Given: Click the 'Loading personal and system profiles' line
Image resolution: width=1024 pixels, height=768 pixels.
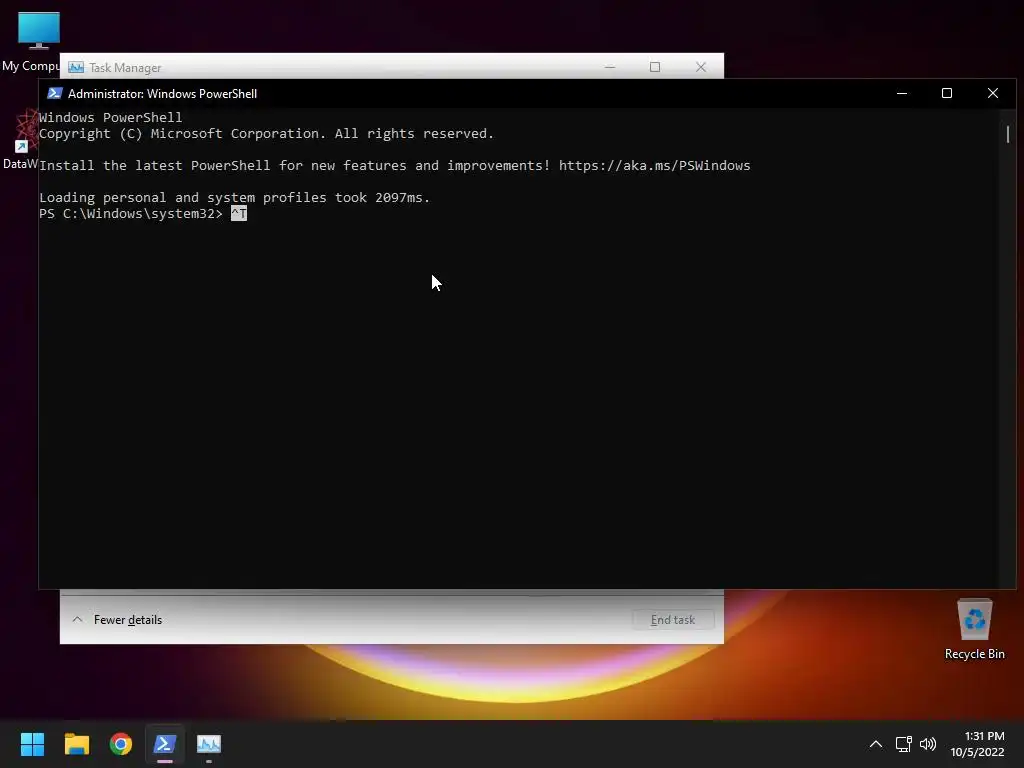Looking at the screenshot, I should (x=234, y=197).
